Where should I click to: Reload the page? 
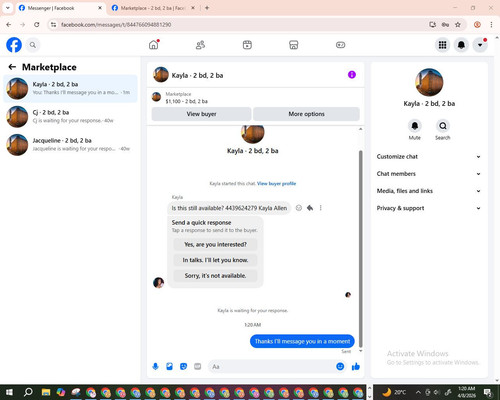coord(37,24)
